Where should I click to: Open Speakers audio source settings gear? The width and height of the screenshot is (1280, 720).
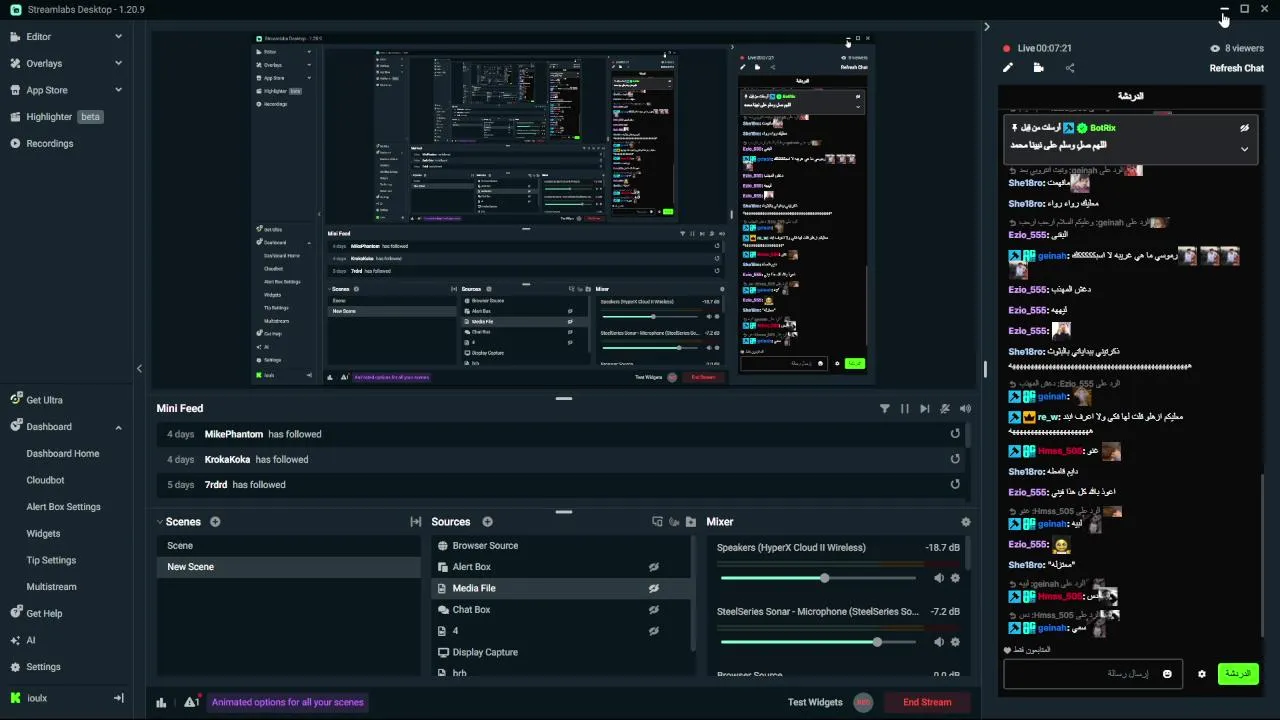point(955,578)
